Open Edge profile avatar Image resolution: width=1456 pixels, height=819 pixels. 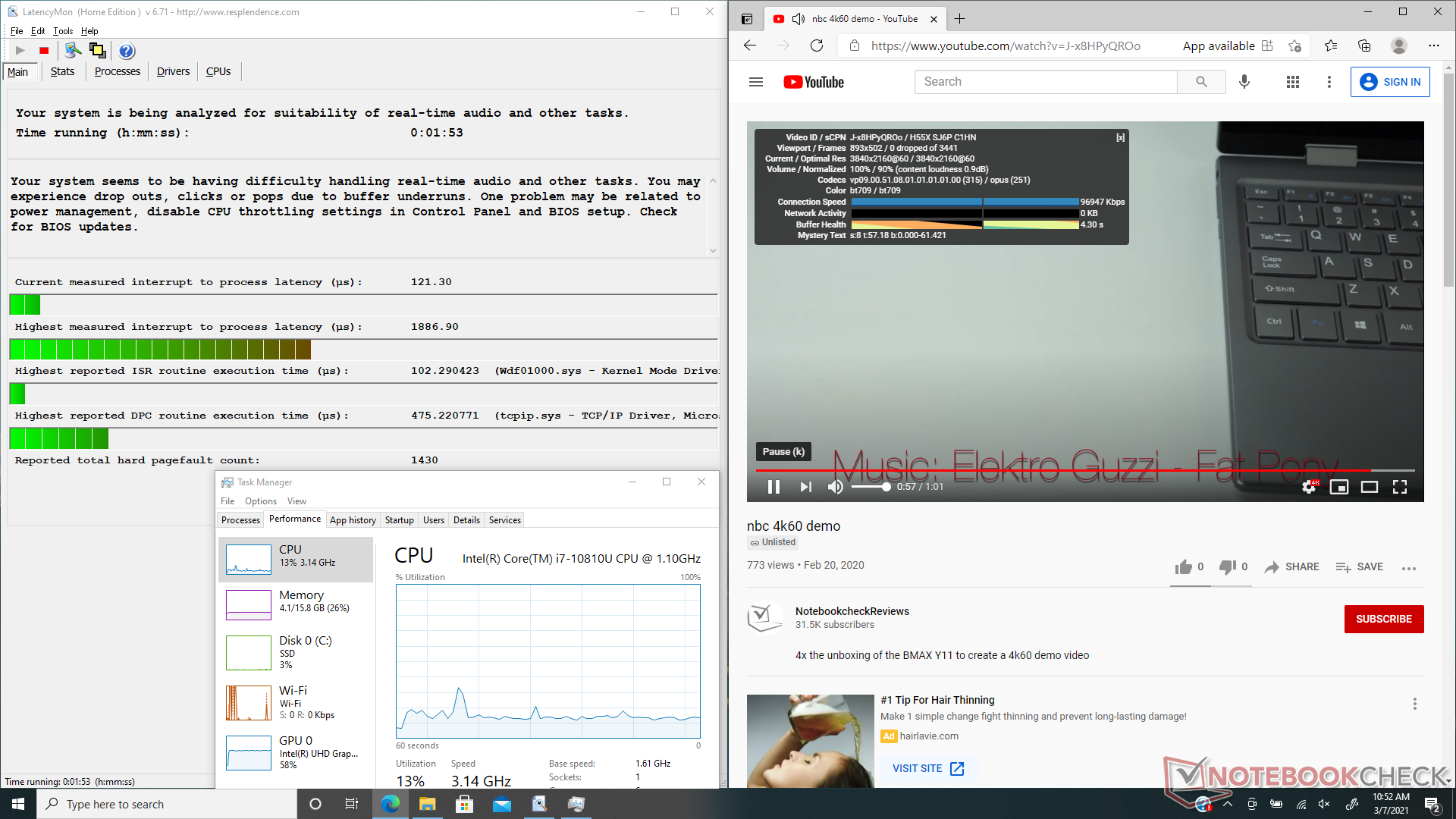pos(1399,45)
